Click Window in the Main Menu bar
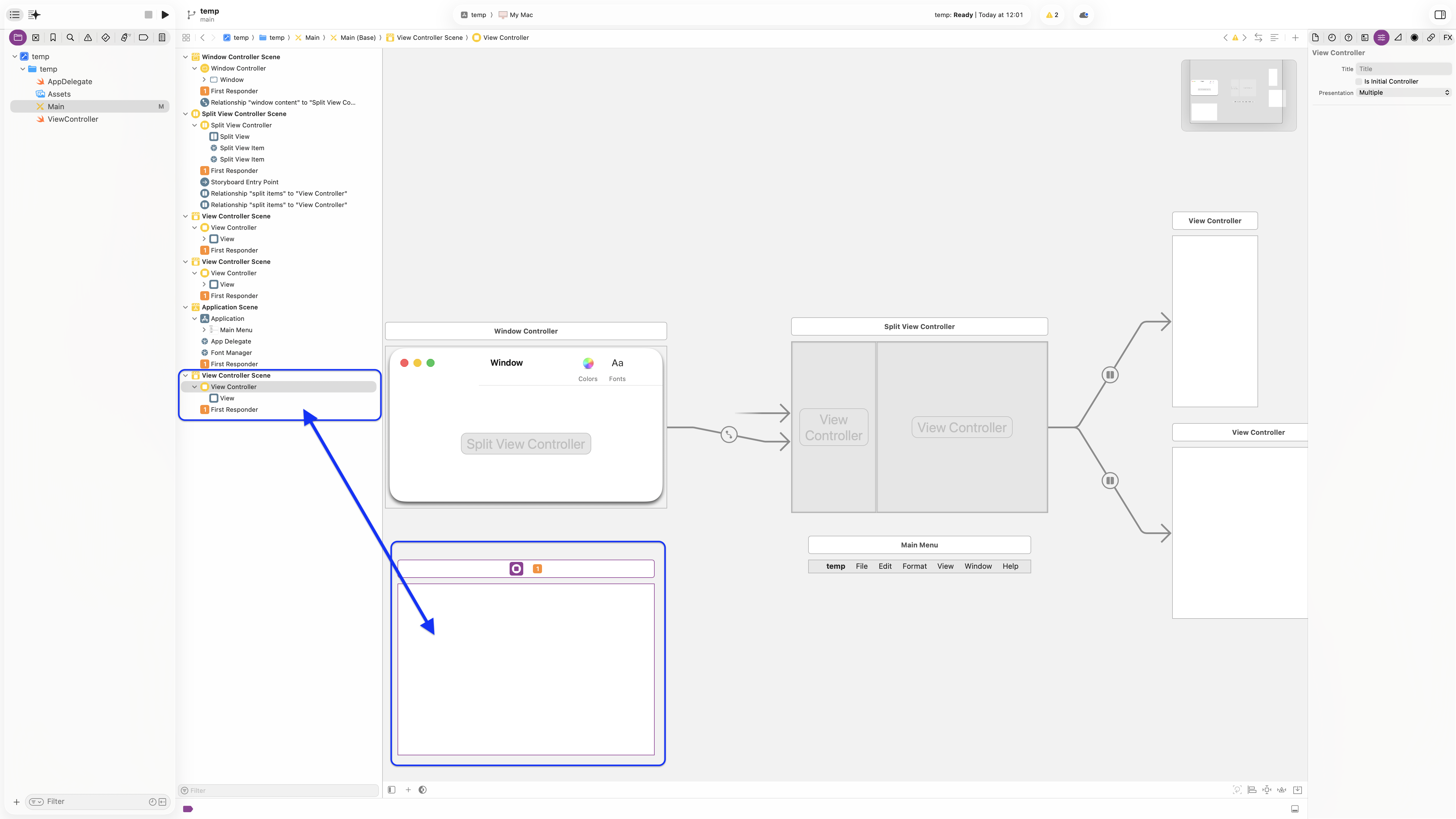 point(978,566)
